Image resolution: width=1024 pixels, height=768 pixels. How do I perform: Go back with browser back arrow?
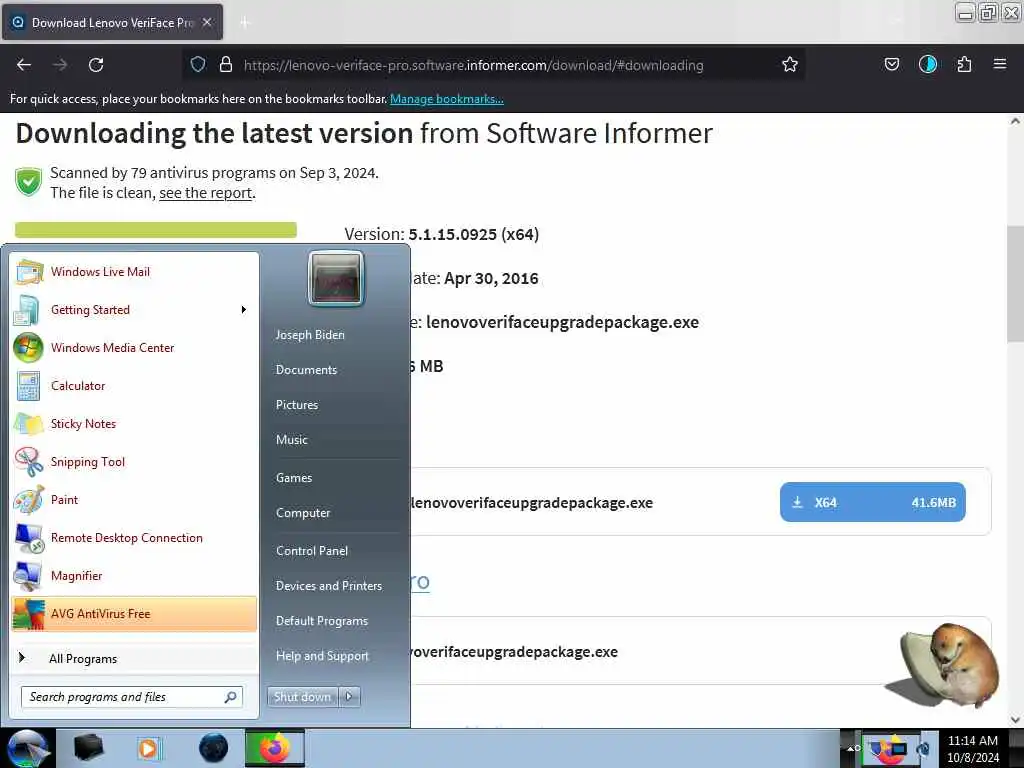tap(24, 65)
